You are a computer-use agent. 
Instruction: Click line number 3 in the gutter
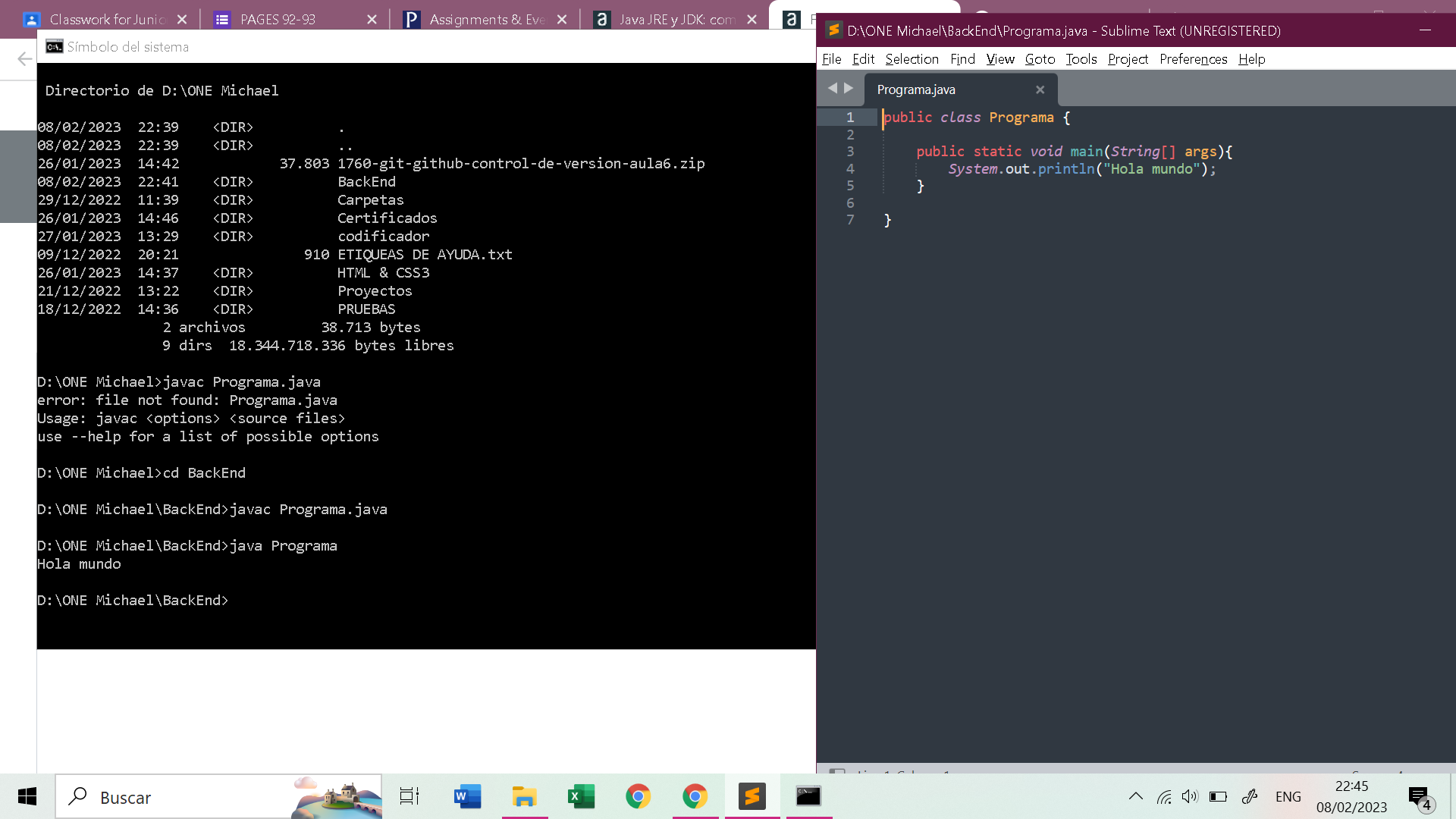849,152
